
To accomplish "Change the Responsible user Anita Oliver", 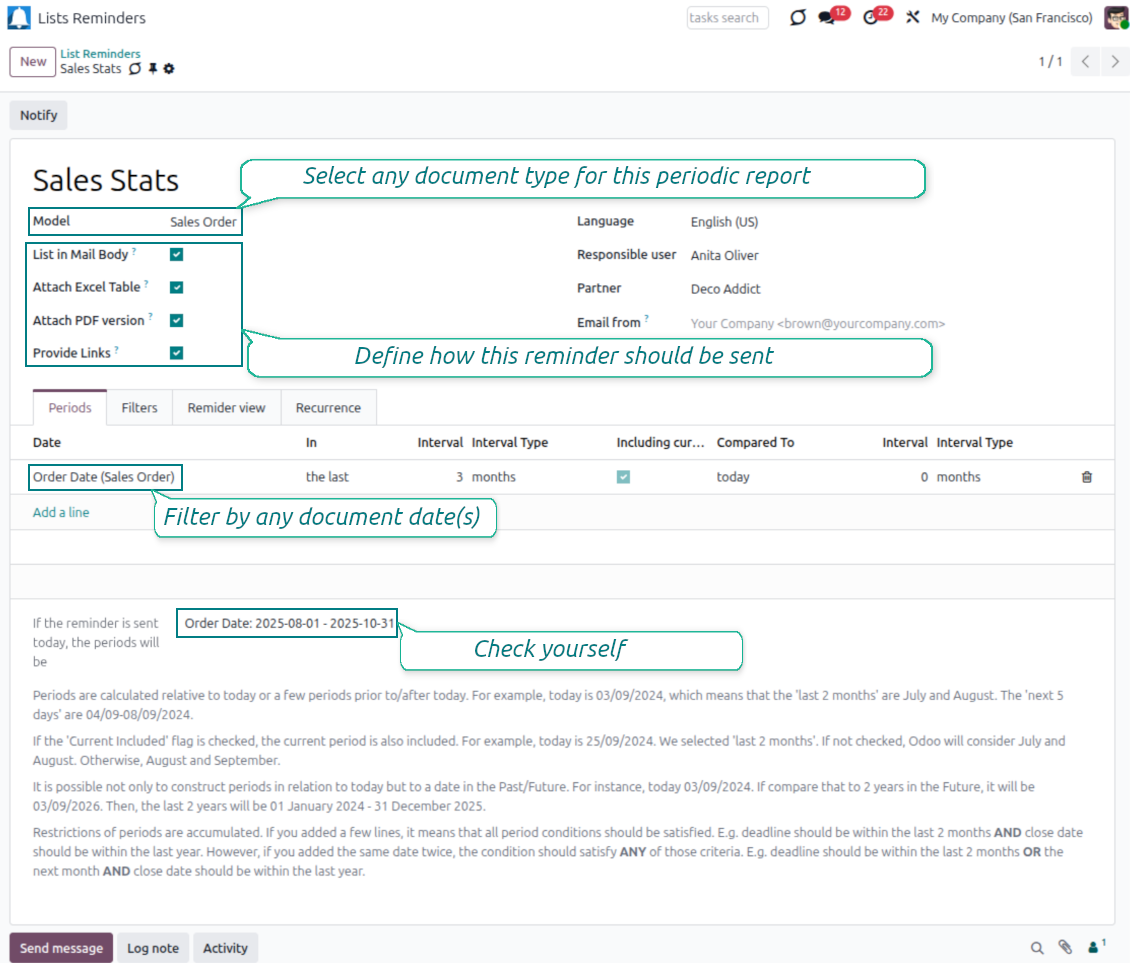I will coord(724,256).
